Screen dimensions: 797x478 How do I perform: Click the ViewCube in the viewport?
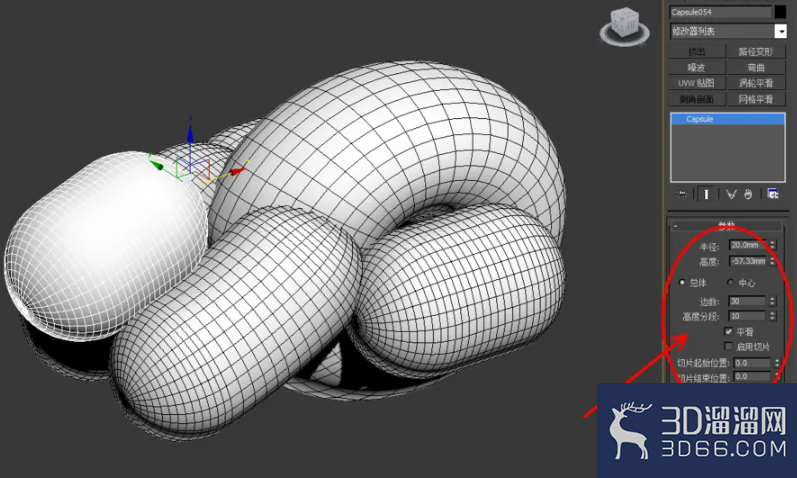click(x=625, y=25)
